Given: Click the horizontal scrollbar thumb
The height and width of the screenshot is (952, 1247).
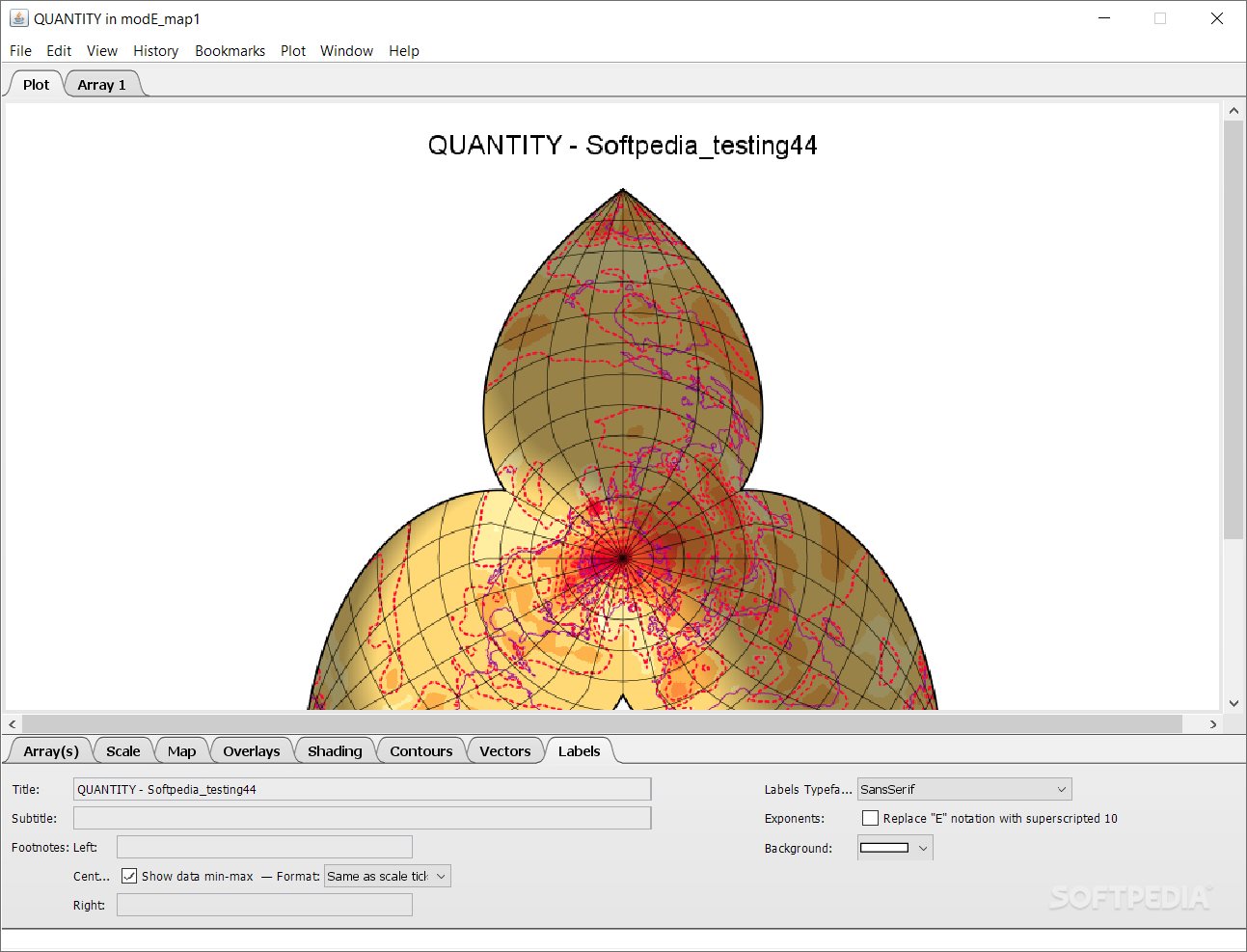Looking at the screenshot, I should click(x=603, y=723).
